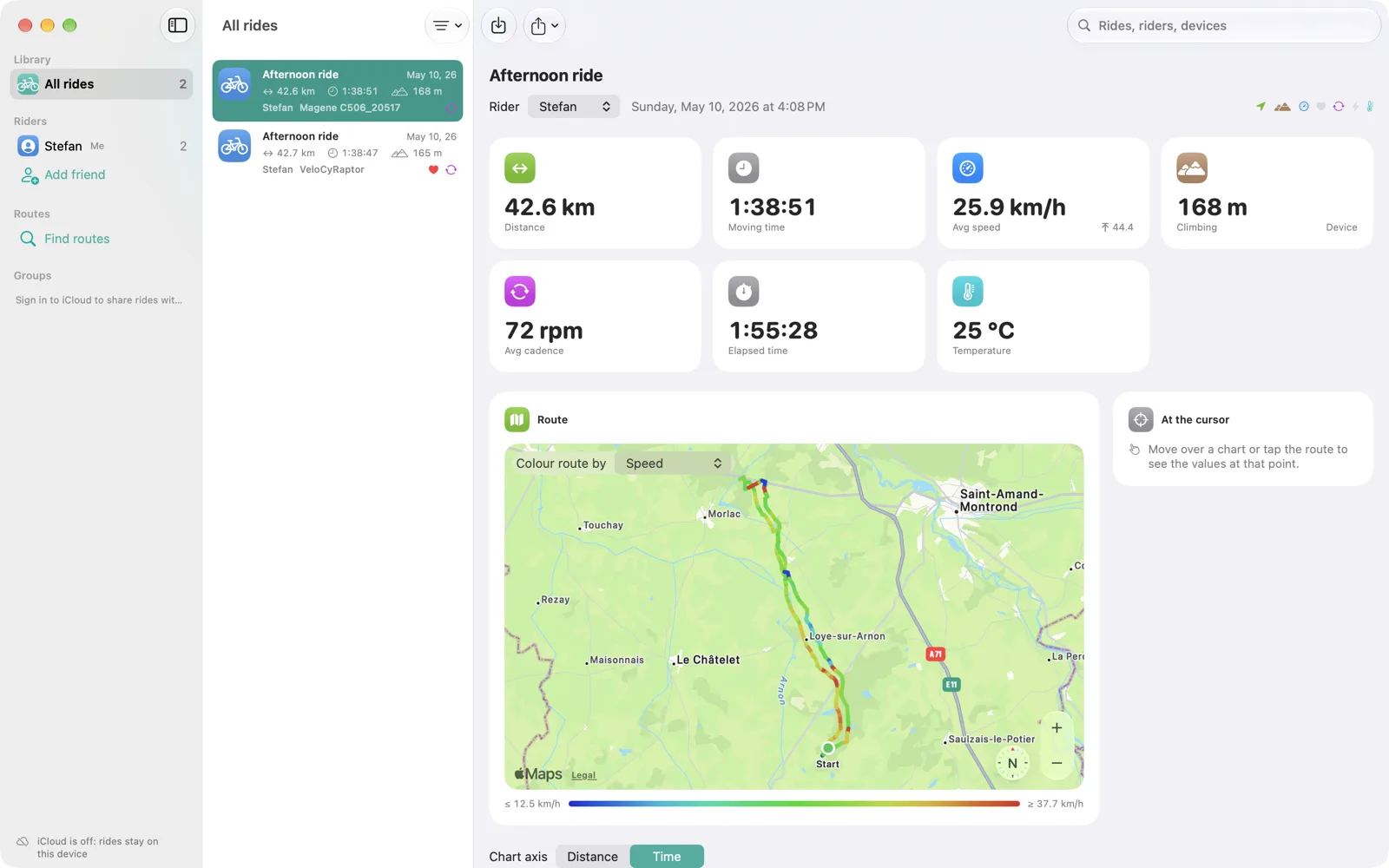This screenshot has height=868, width=1389.
Task: Click the map compass showing N
Action: coord(1012,764)
